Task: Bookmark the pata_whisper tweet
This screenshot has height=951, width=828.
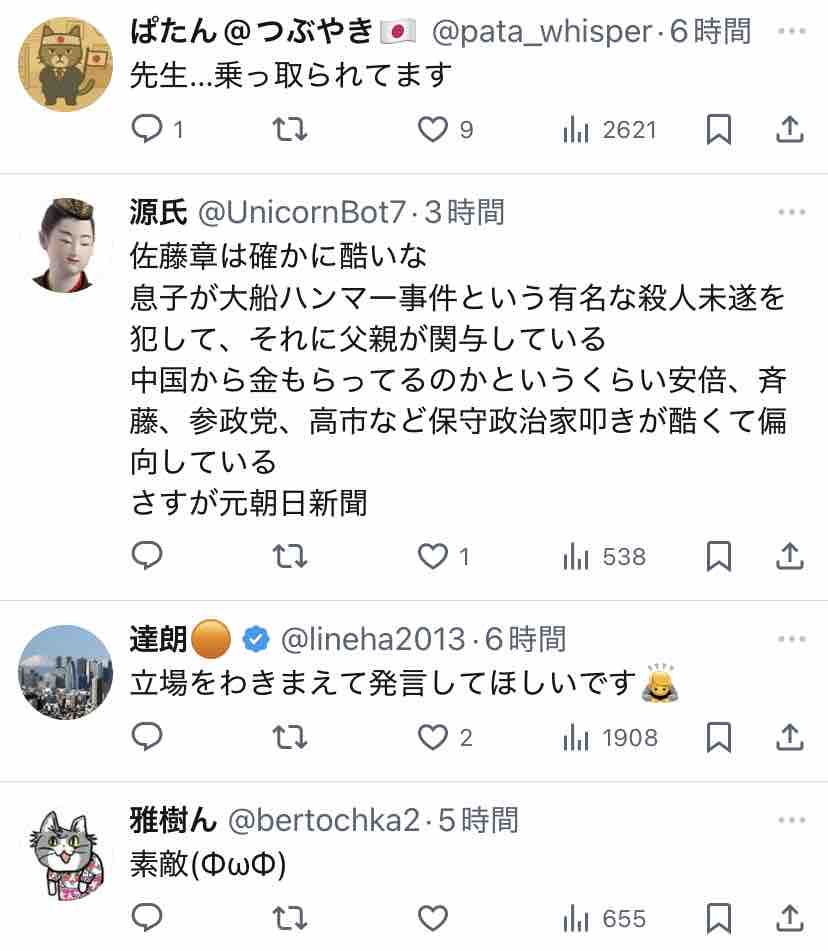Action: click(x=719, y=129)
